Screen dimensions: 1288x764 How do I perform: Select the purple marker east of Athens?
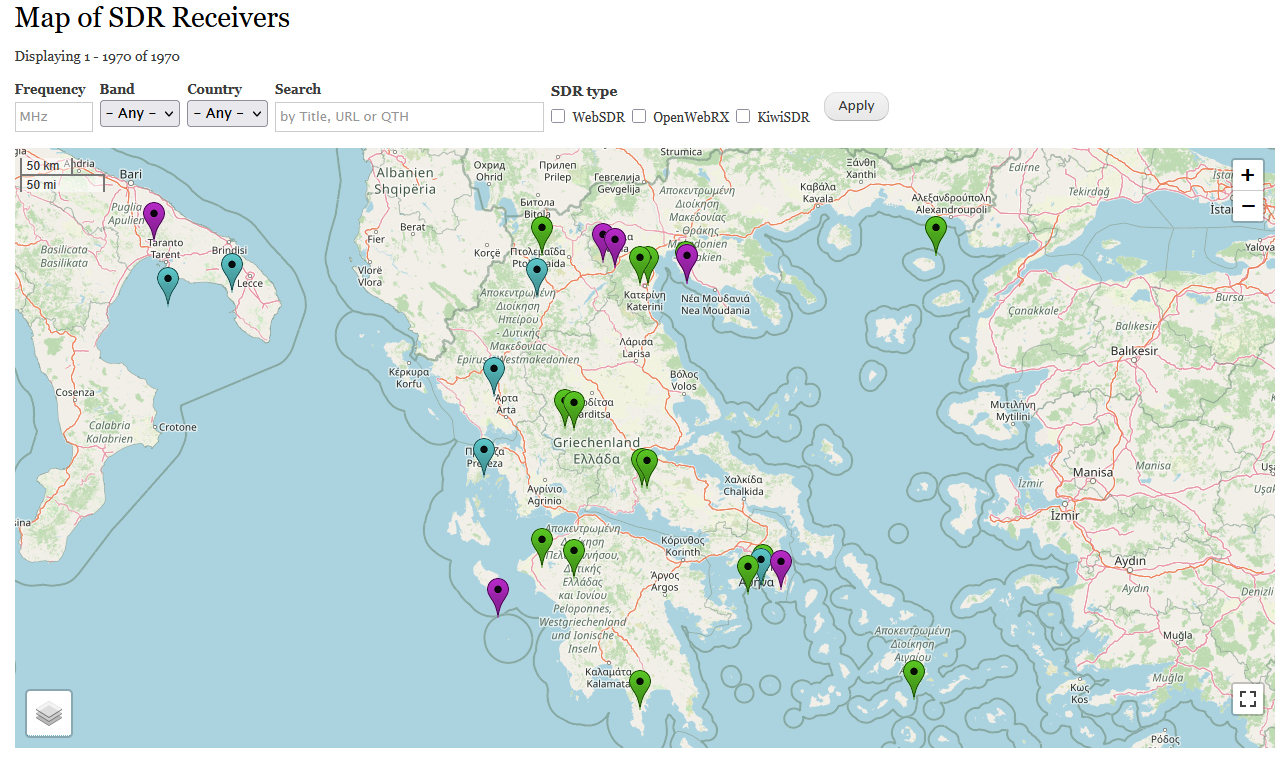click(x=781, y=568)
